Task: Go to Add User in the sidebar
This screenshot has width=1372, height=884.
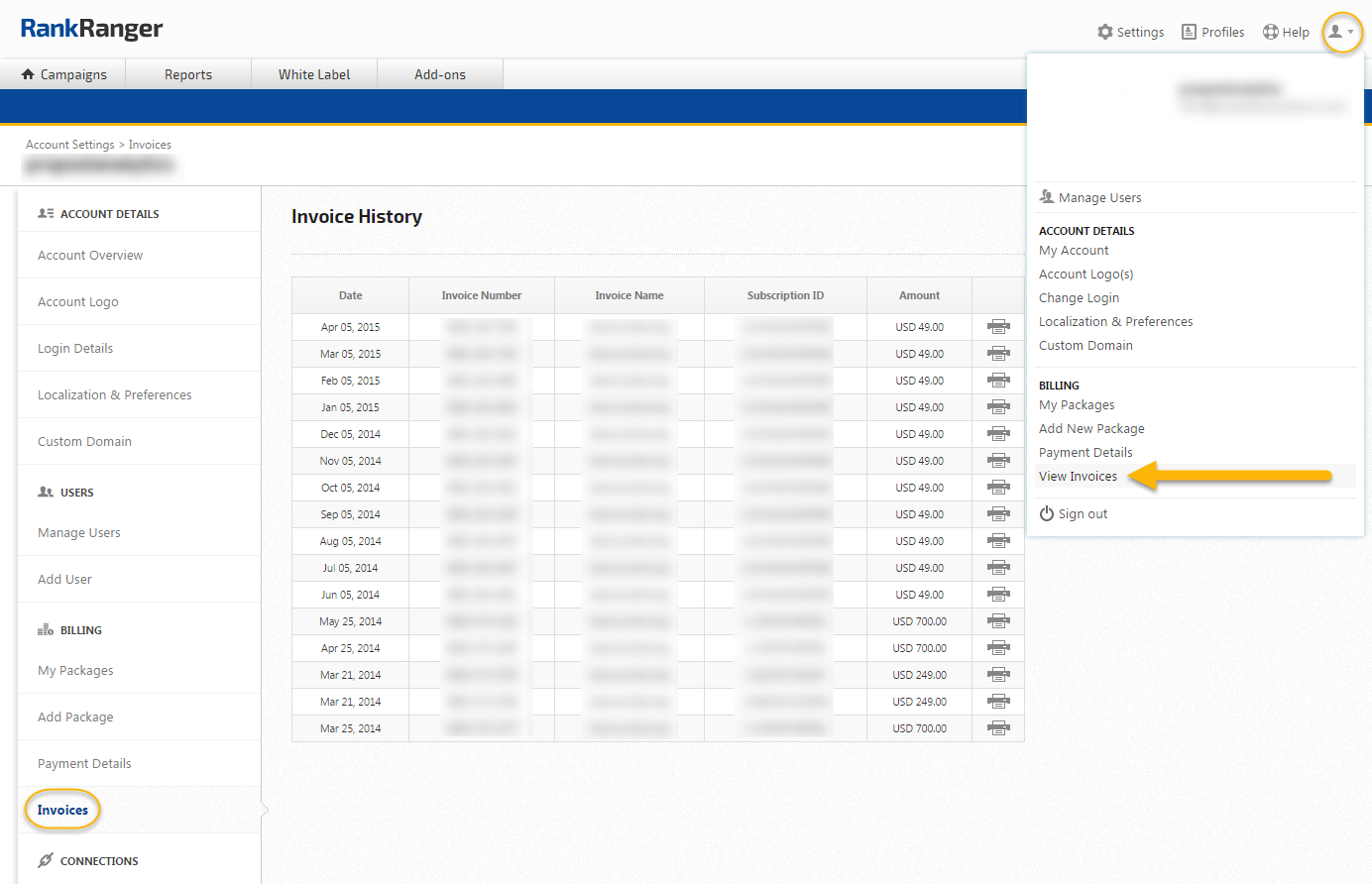Action: [64, 580]
